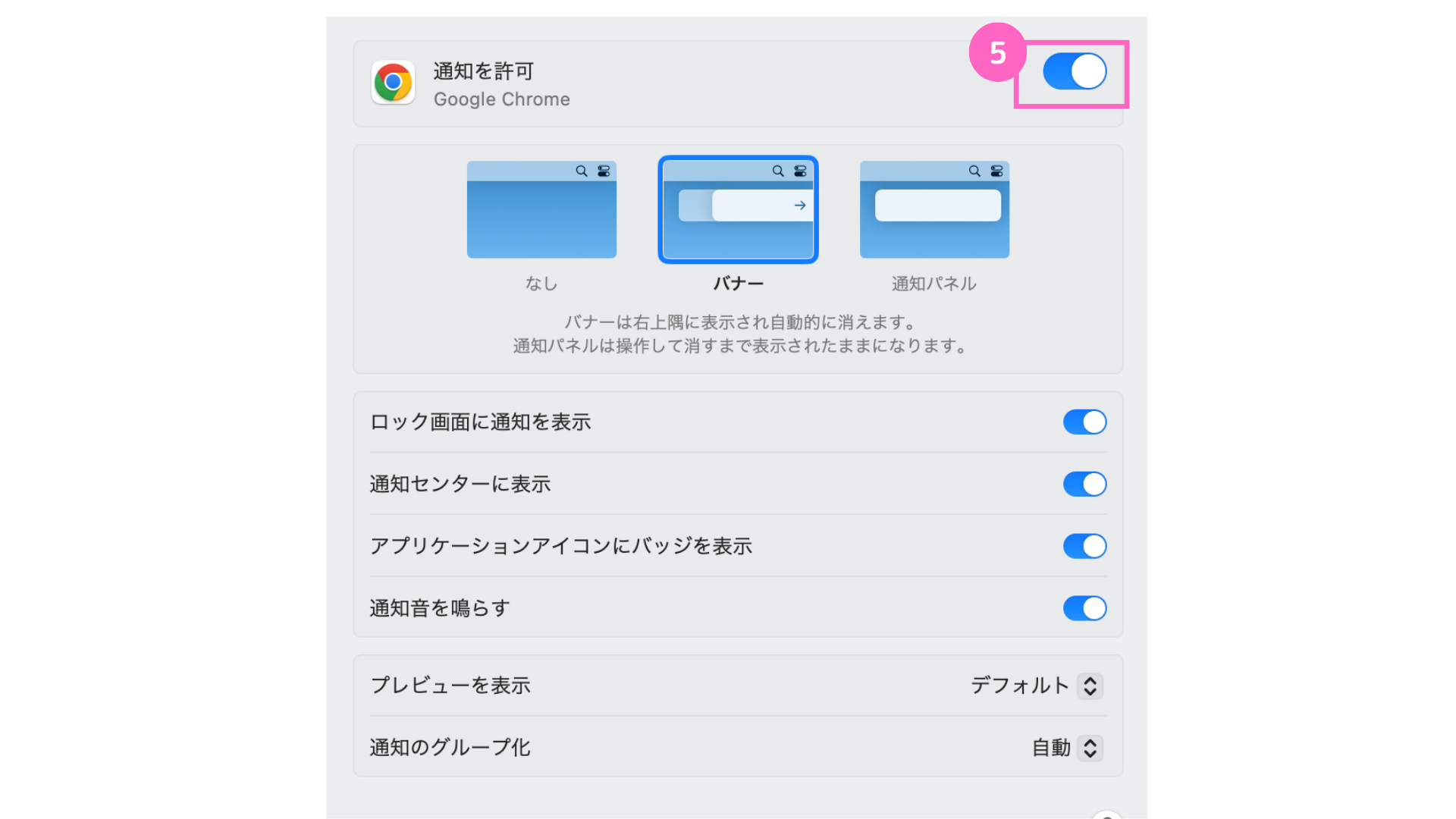Select the なし alert style
This screenshot has width=1456, height=819.
coord(541,209)
